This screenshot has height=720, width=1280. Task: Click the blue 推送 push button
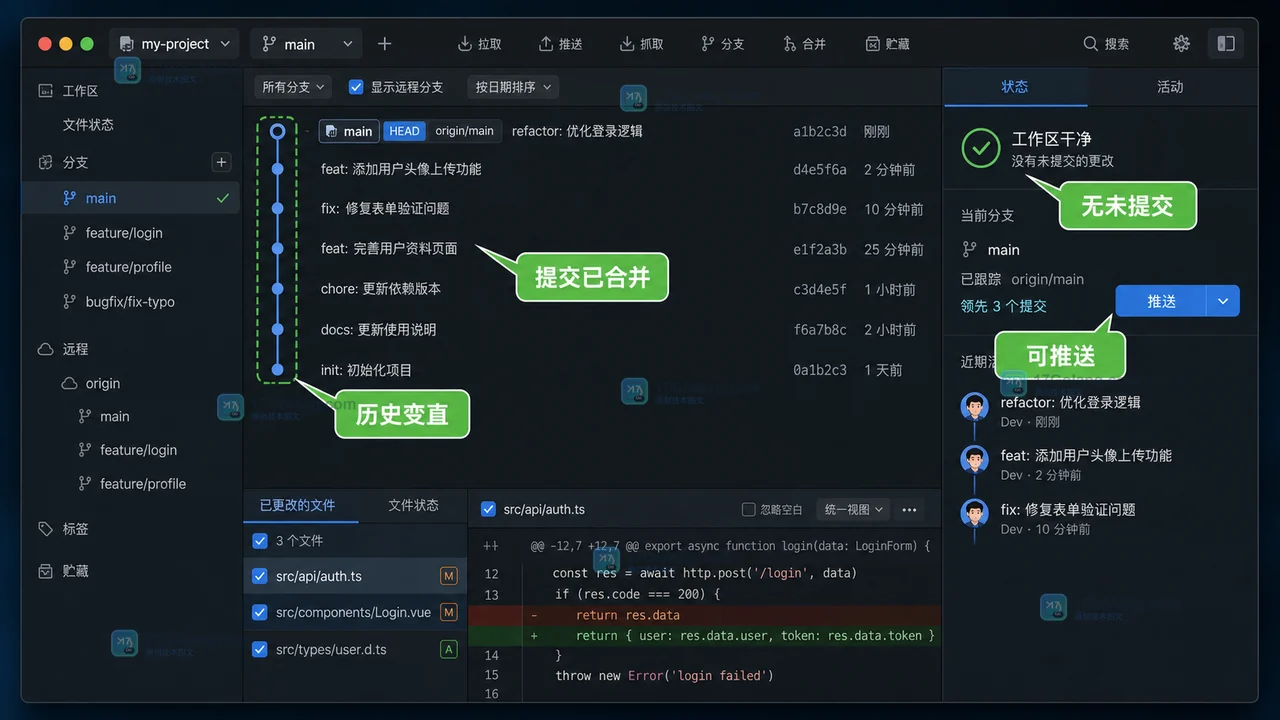[x=1161, y=301]
